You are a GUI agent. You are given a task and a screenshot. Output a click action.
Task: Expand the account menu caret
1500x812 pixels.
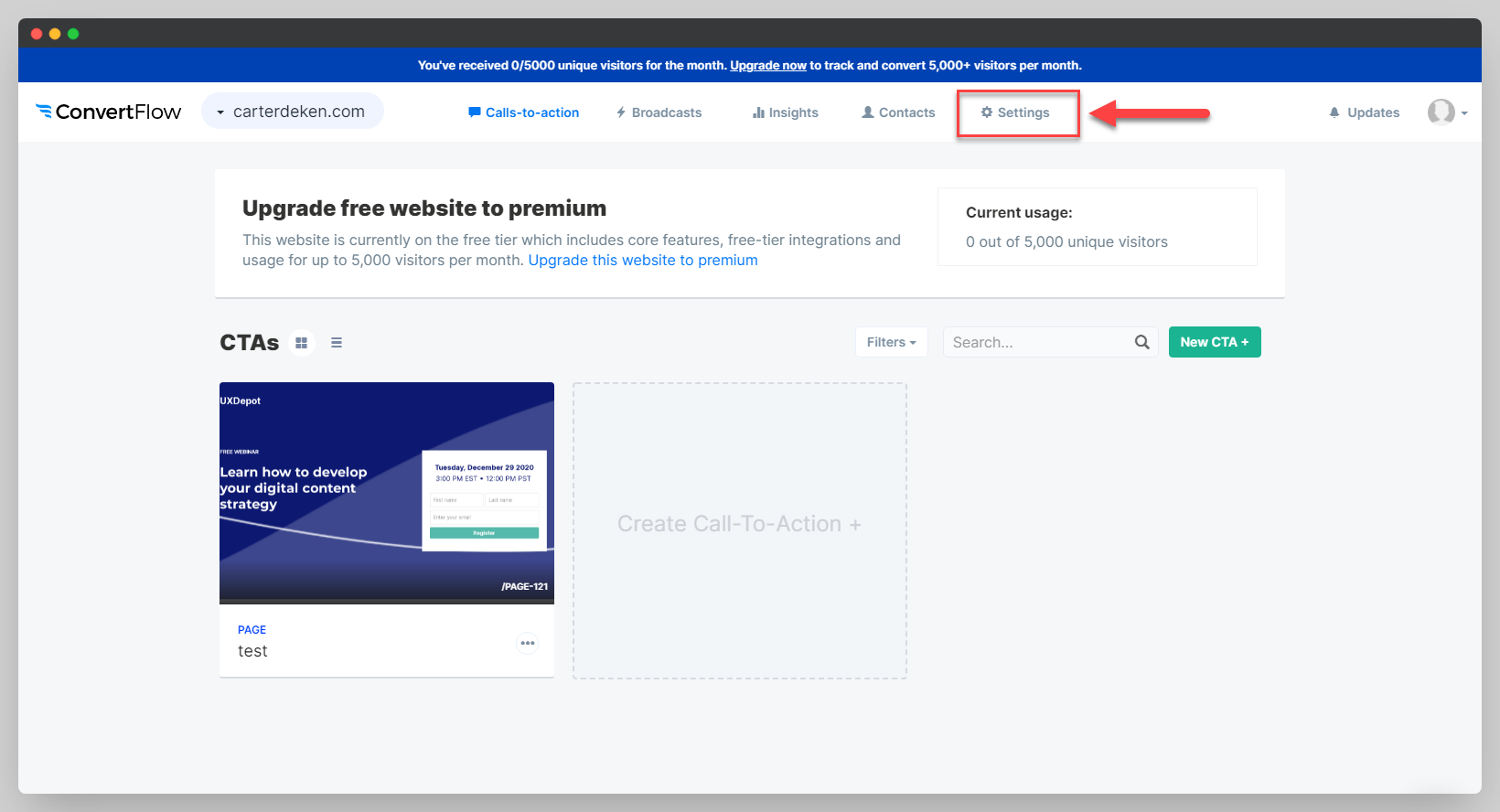click(x=1464, y=113)
